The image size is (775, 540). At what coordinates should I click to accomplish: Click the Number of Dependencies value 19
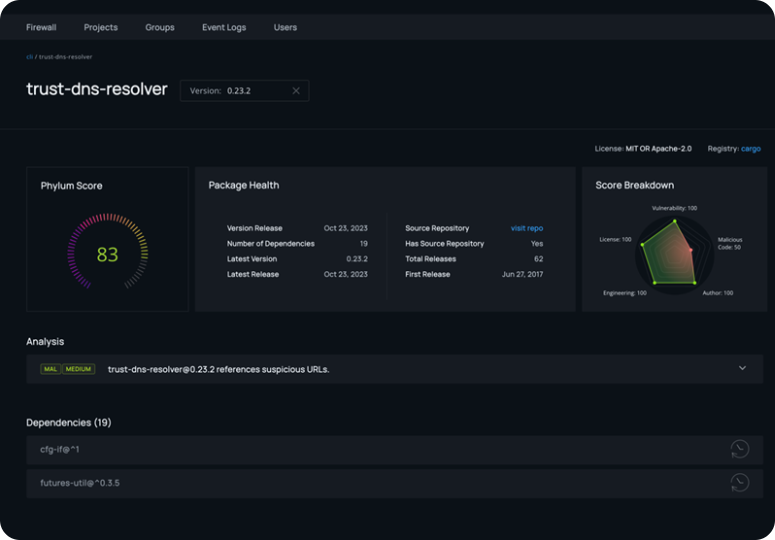363,244
